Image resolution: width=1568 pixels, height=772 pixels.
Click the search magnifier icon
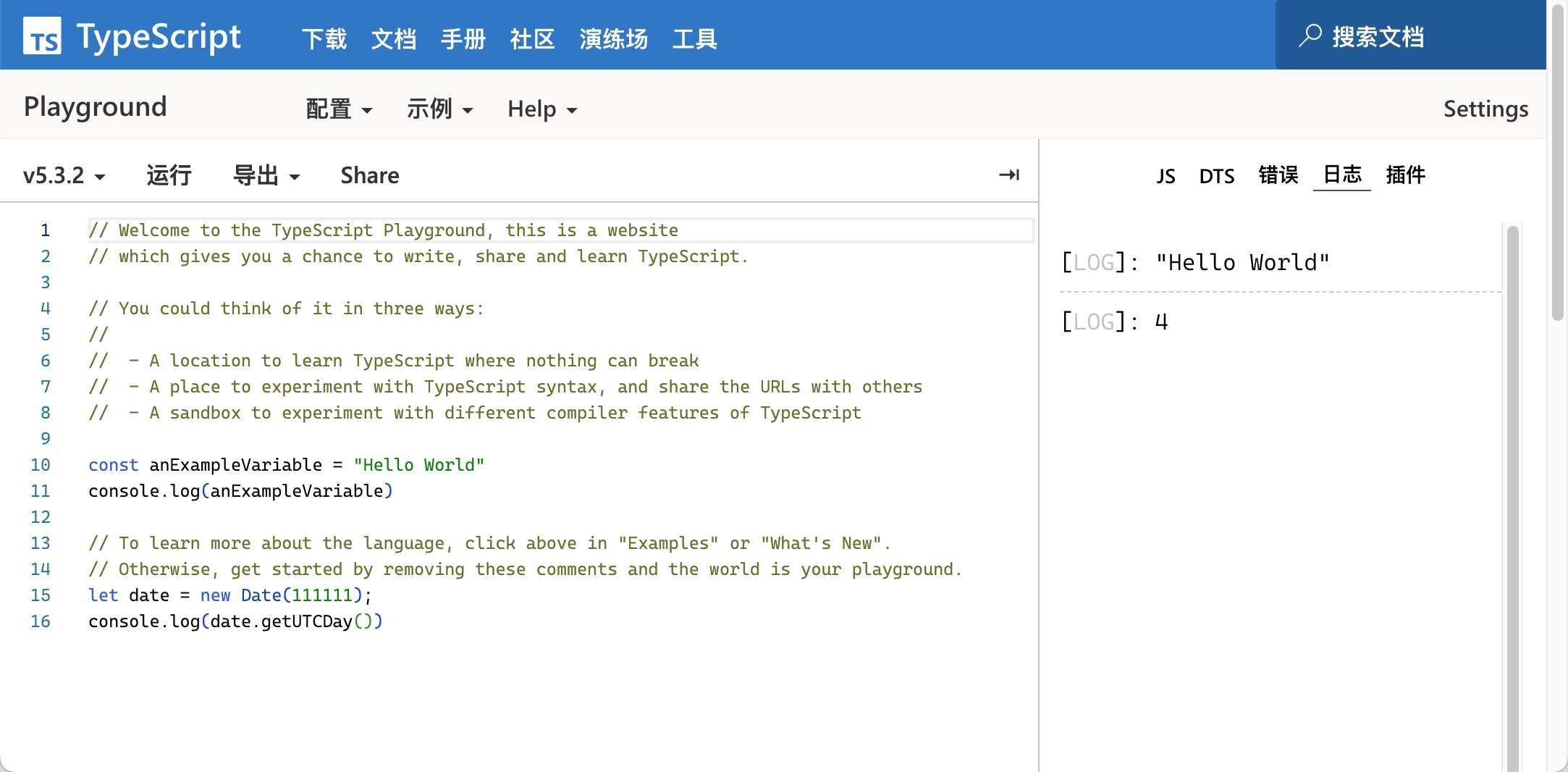1310,35
